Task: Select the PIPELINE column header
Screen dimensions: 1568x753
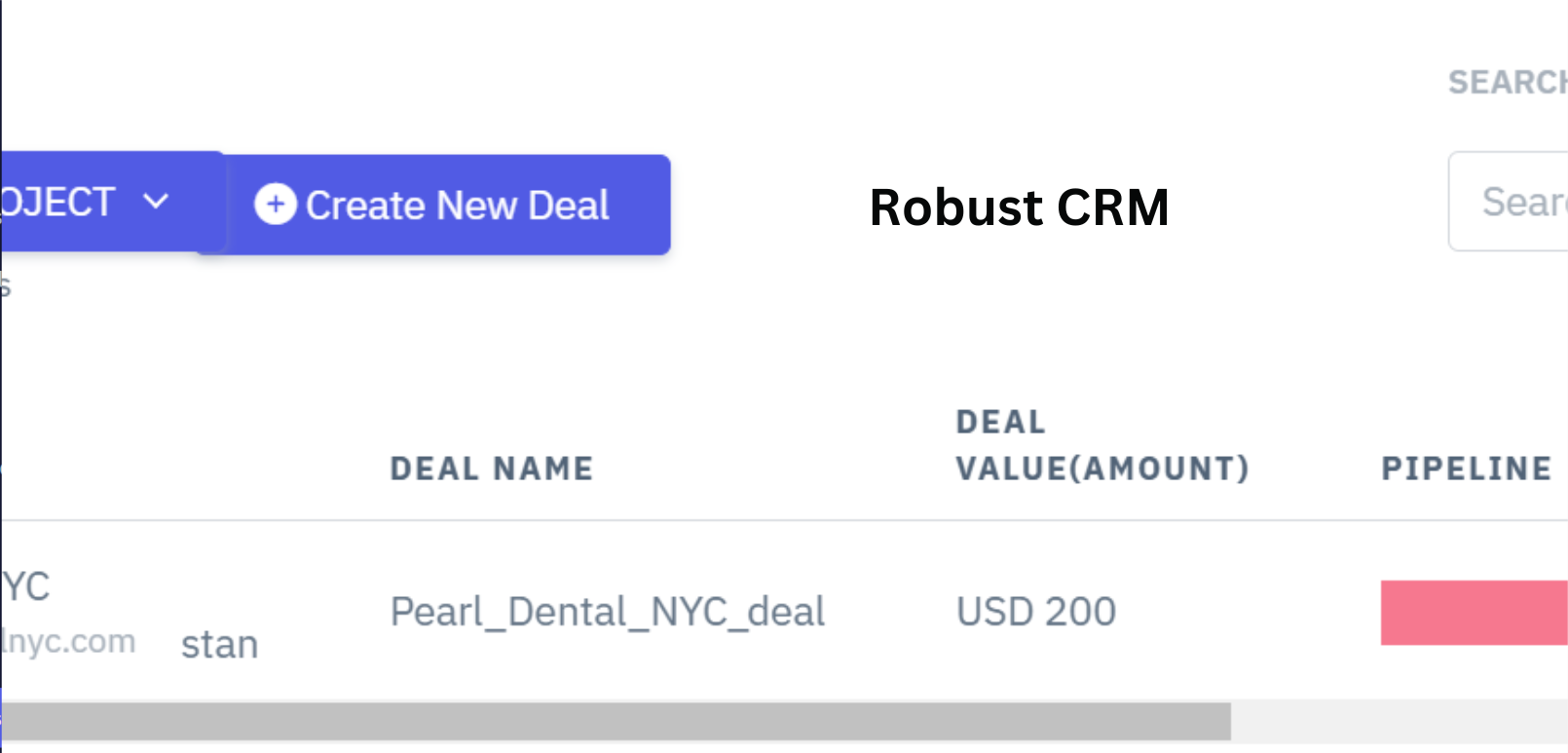Action: (x=1466, y=469)
